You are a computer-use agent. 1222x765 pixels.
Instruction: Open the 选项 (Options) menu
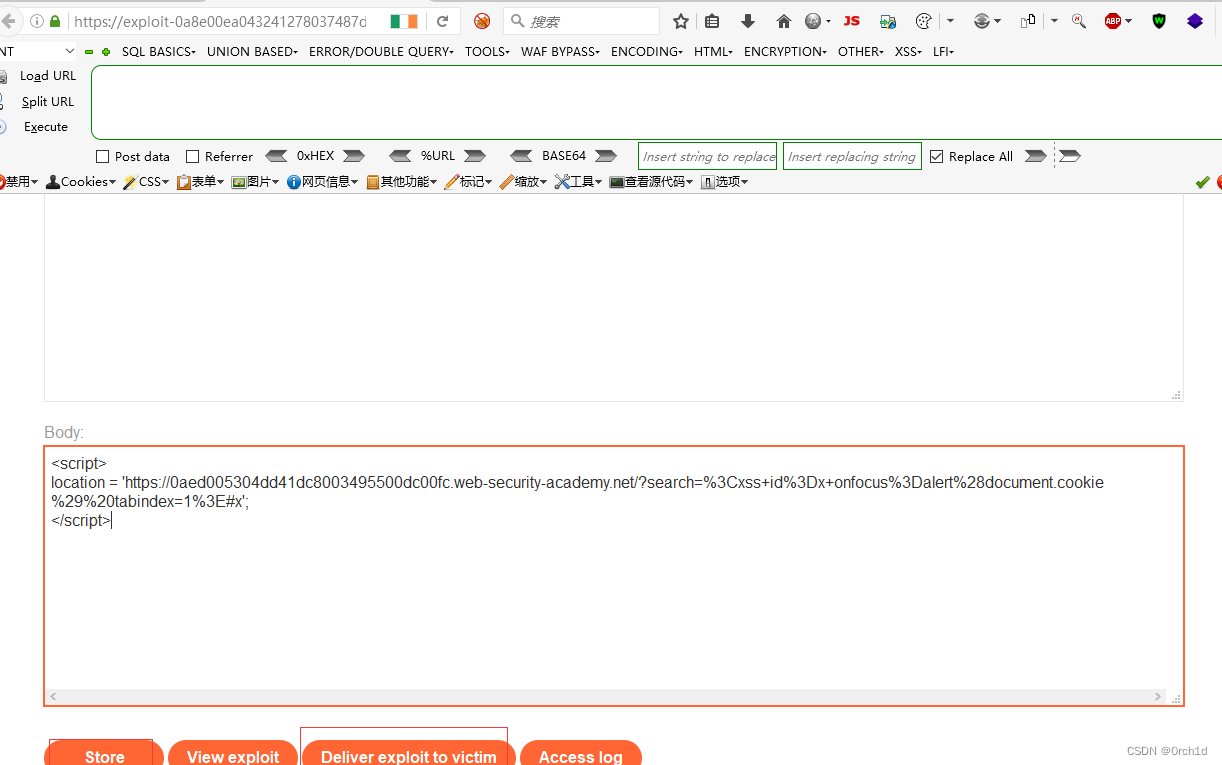725,182
